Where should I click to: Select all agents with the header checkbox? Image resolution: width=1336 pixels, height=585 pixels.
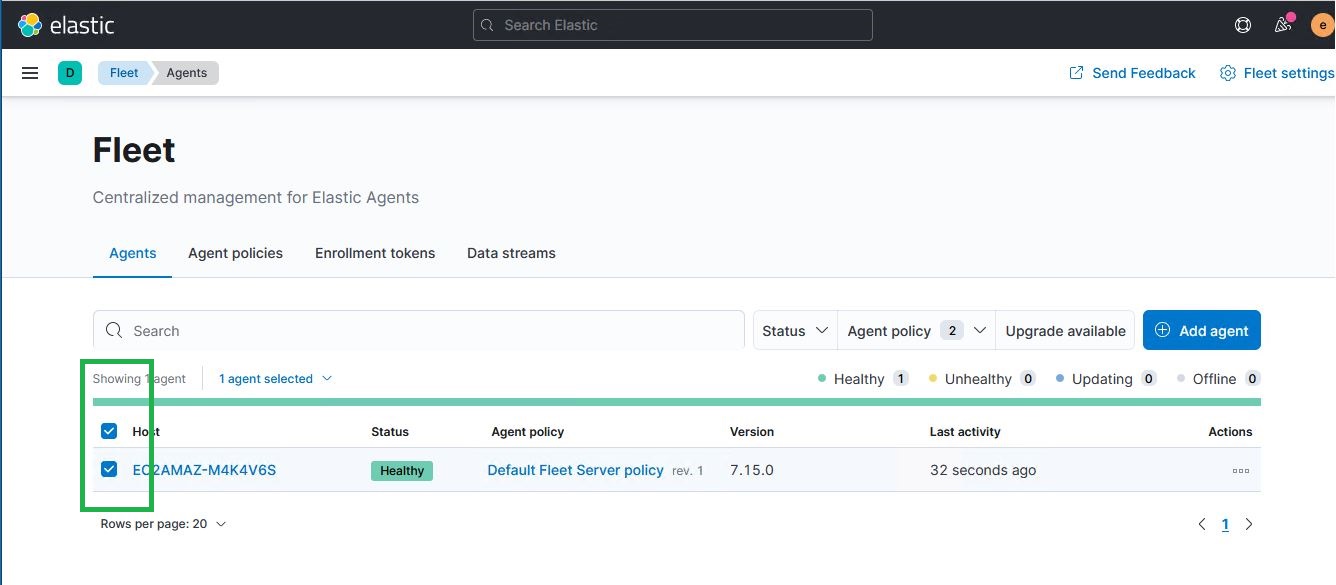(109, 431)
